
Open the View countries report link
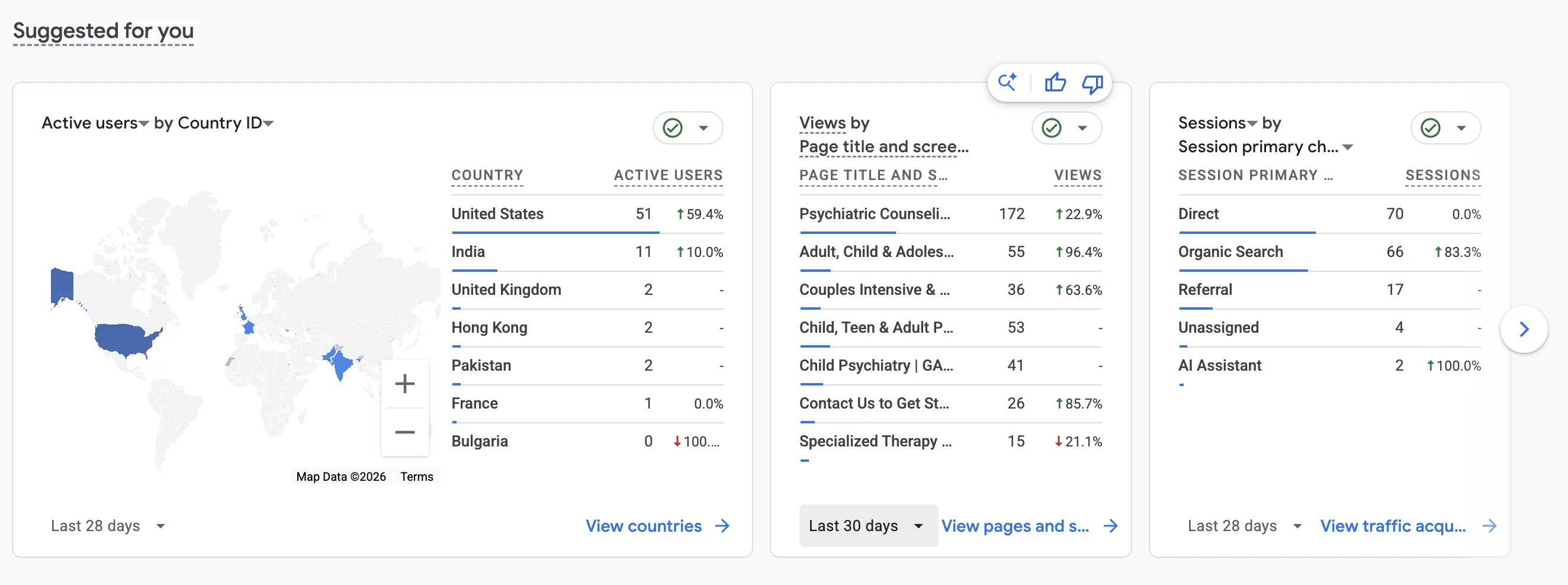(644, 526)
